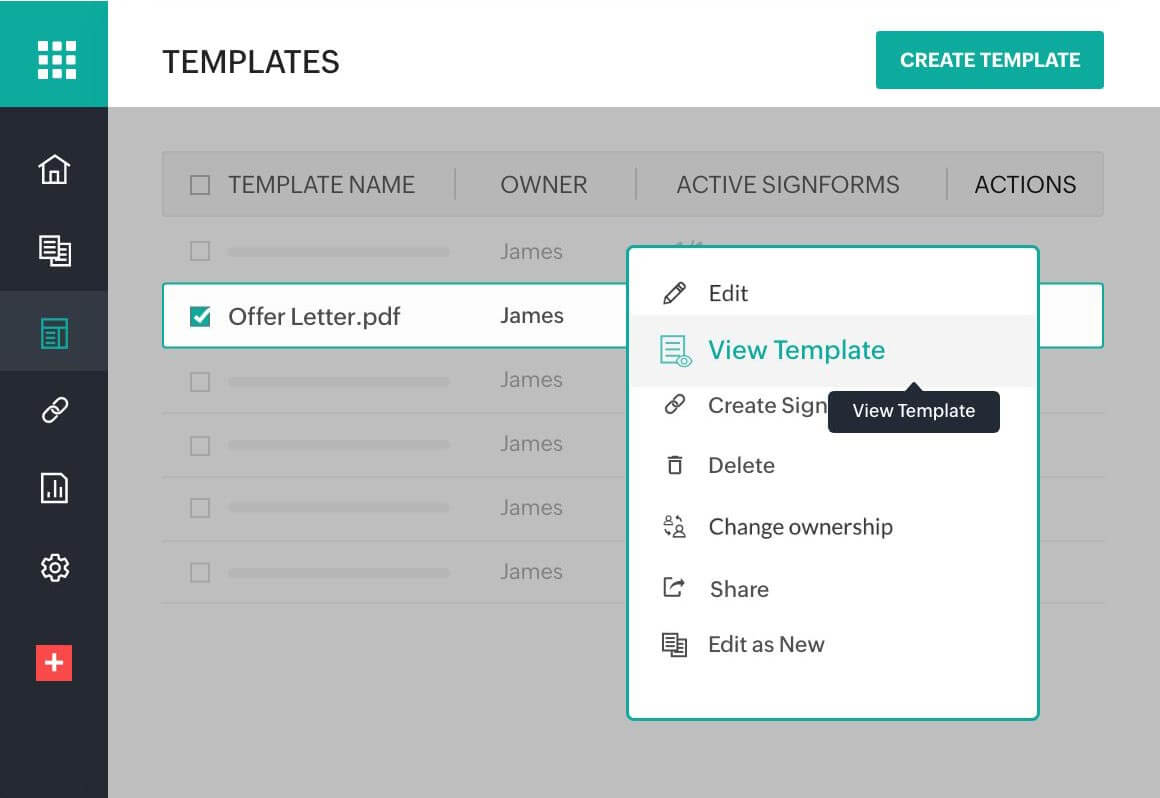
Task: Click the red plus icon
Action: click(54, 663)
